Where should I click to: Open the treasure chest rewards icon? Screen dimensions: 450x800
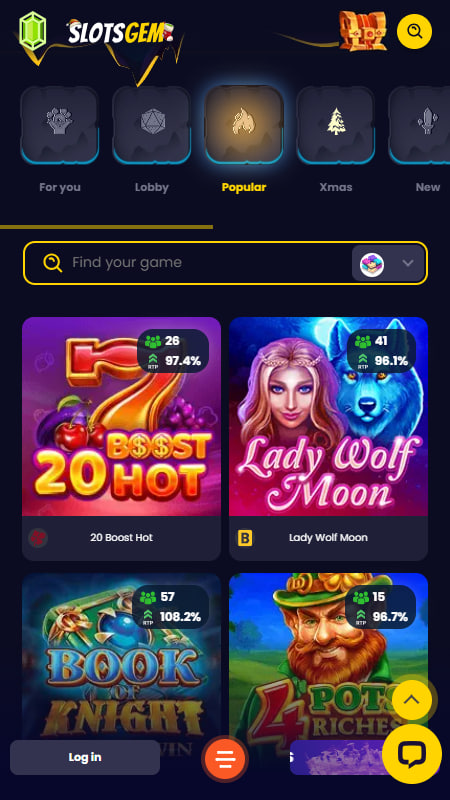pos(363,31)
